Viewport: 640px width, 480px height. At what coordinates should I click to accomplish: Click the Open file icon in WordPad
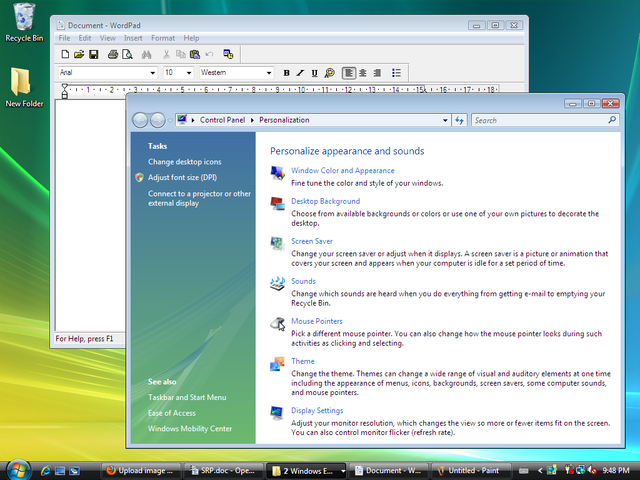79,54
